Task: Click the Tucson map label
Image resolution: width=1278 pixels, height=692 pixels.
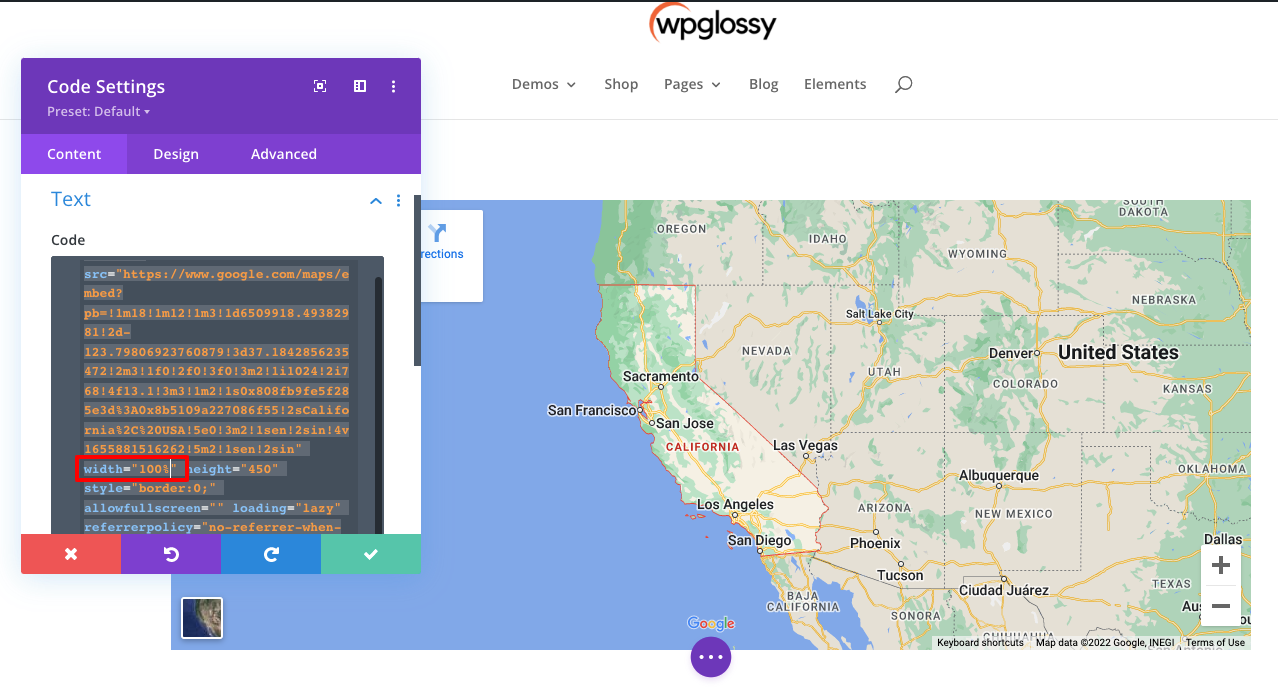Action: pos(900,575)
